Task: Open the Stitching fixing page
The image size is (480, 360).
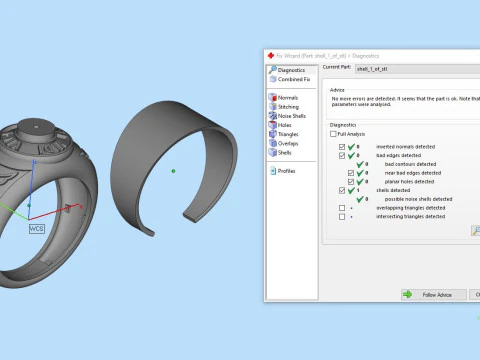Action: pyautogui.click(x=288, y=107)
